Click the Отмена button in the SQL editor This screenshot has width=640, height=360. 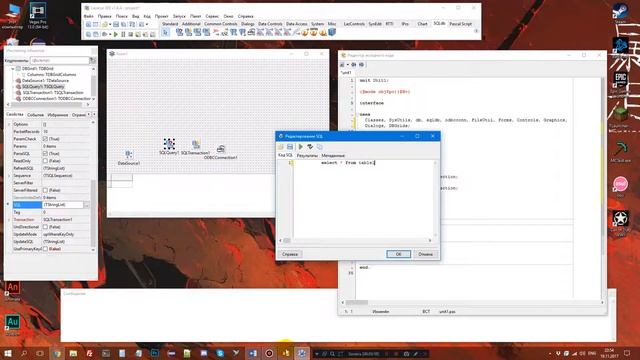coord(425,254)
